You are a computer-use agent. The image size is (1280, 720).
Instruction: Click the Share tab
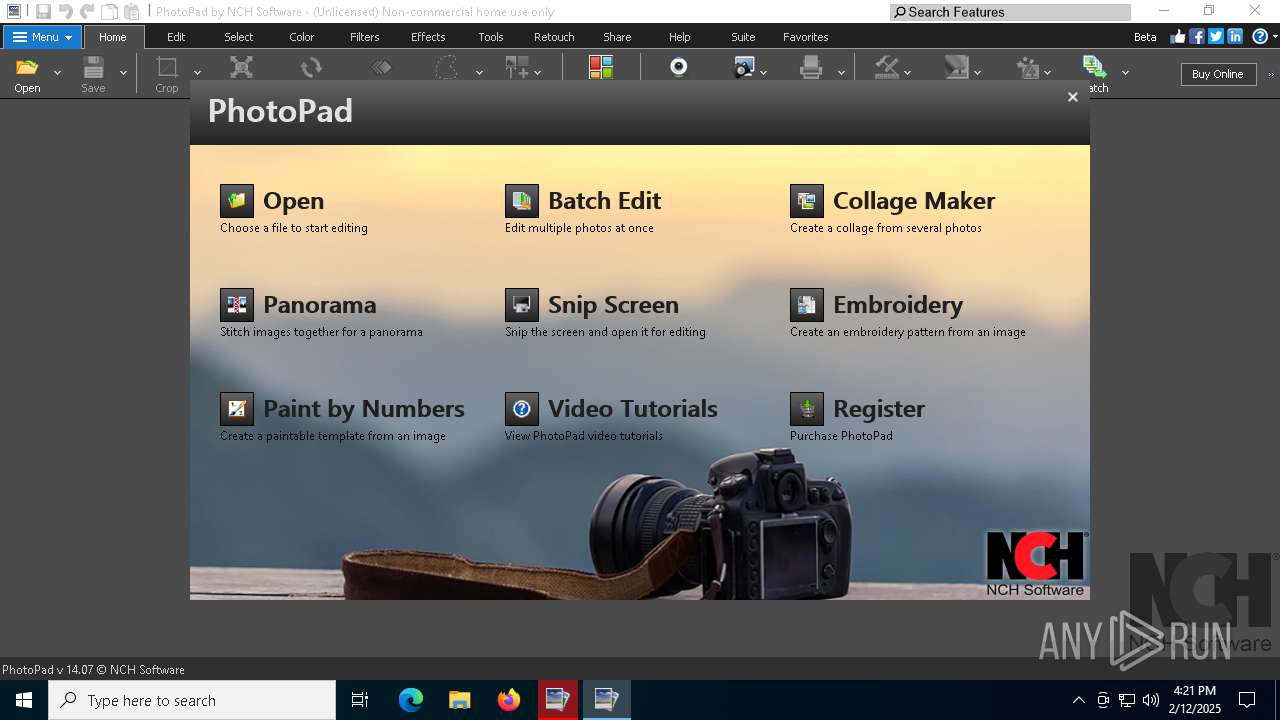[617, 37]
